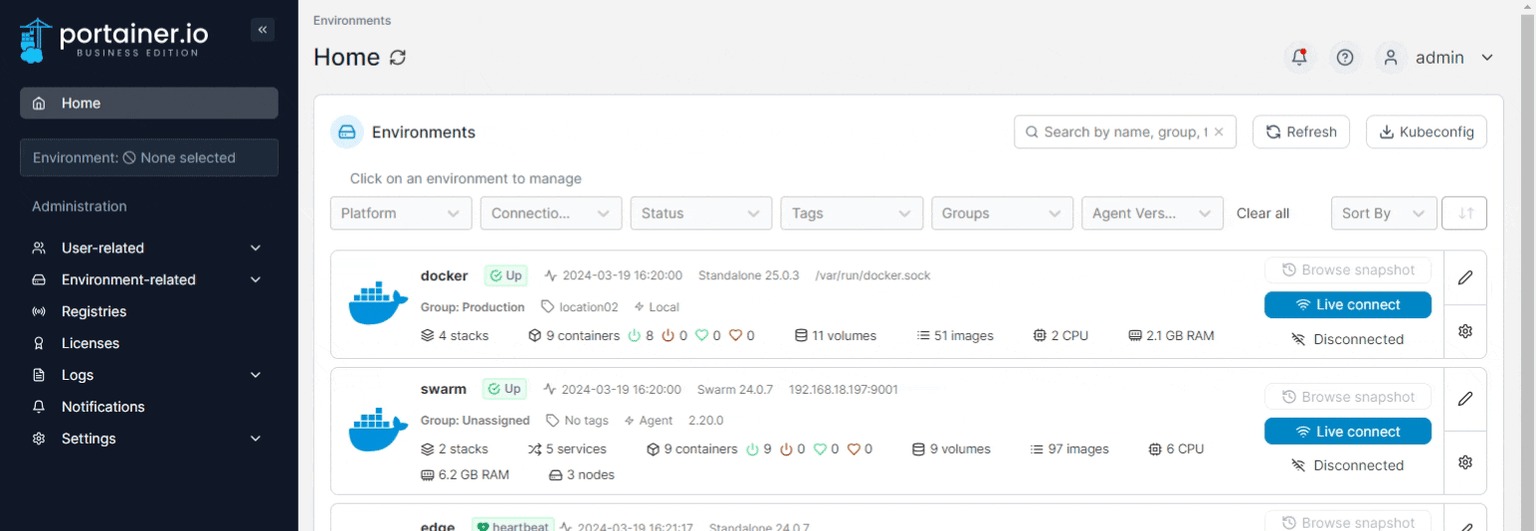Click the 5 services shuffle icon
Viewport: 1536px width, 531px height.
tap(535, 449)
